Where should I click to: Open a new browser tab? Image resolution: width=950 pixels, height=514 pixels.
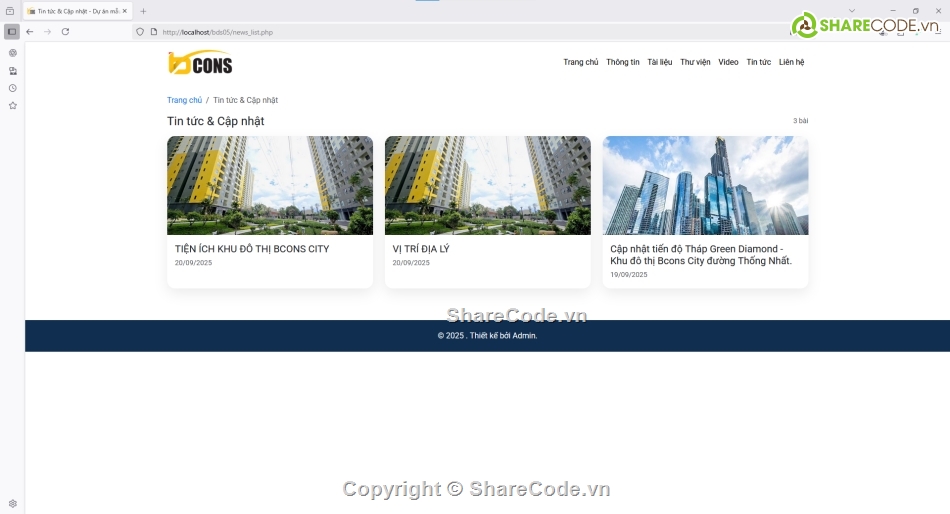(x=143, y=11)
